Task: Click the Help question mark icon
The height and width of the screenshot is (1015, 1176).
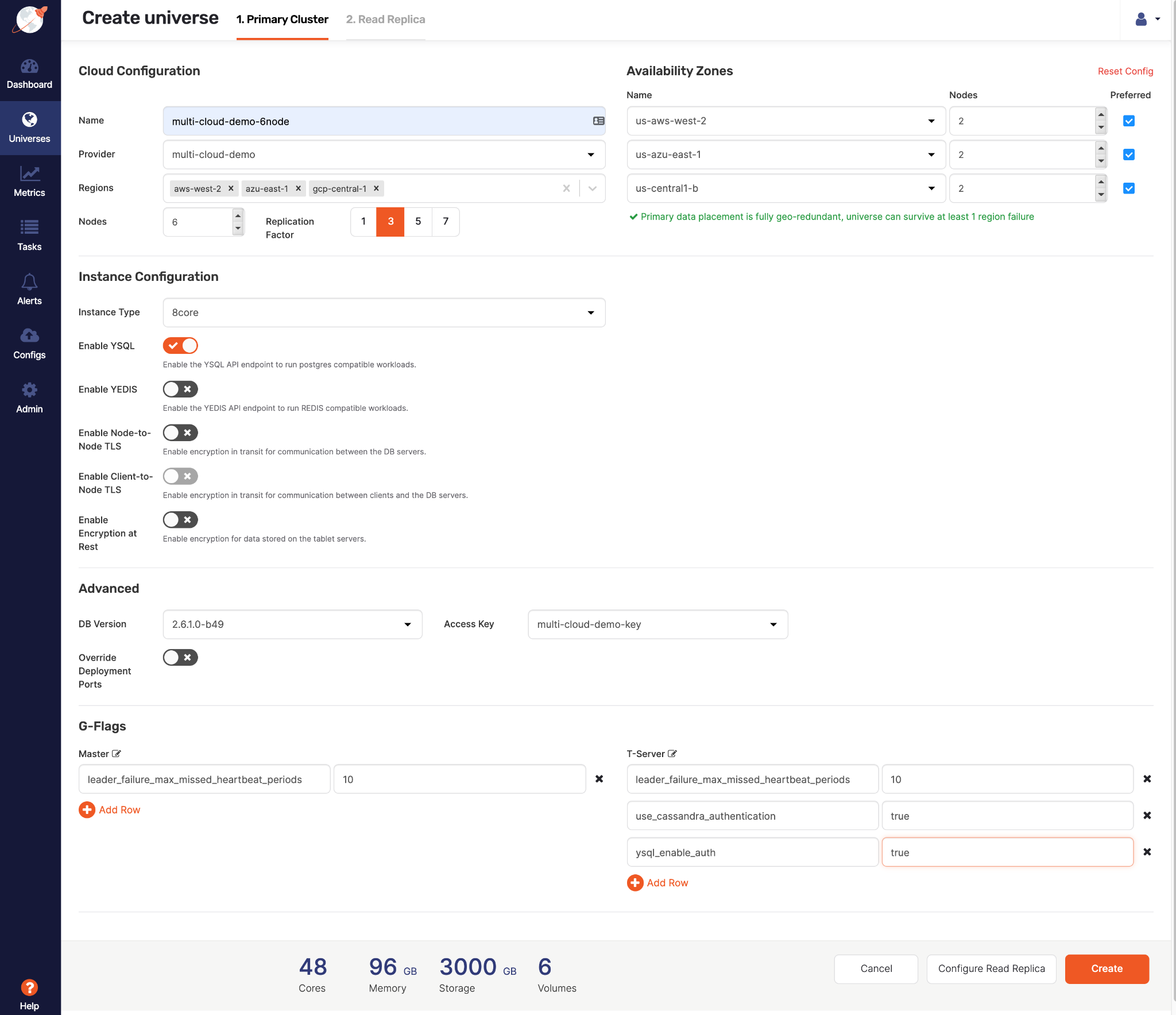Action: click(29, 987)
